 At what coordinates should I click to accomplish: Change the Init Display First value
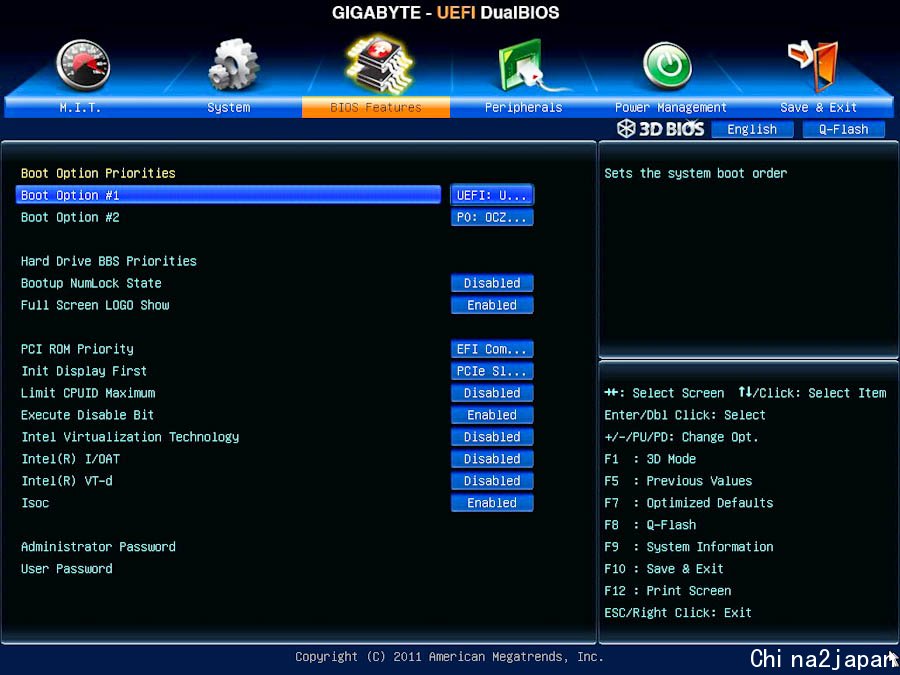492,371
